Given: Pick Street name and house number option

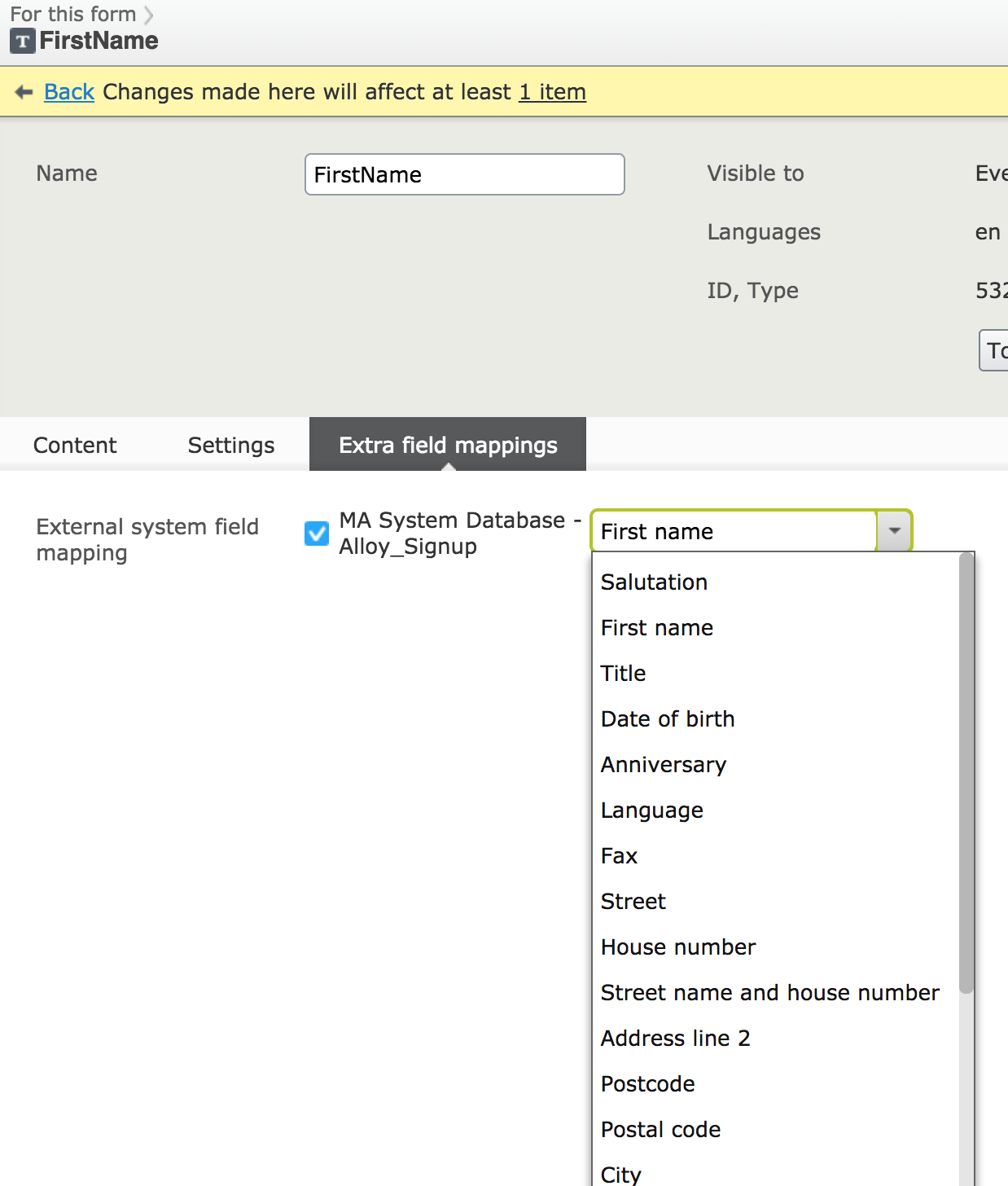Looking at the screenshot, I should point(769,993).
